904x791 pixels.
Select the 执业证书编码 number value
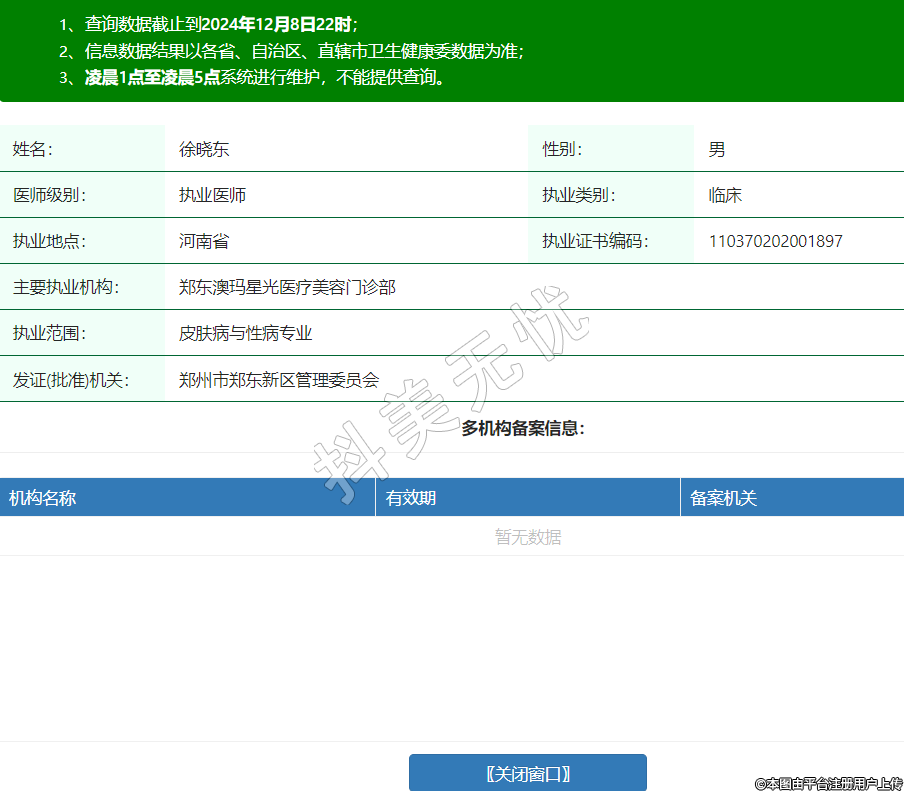tap(775, 241)
